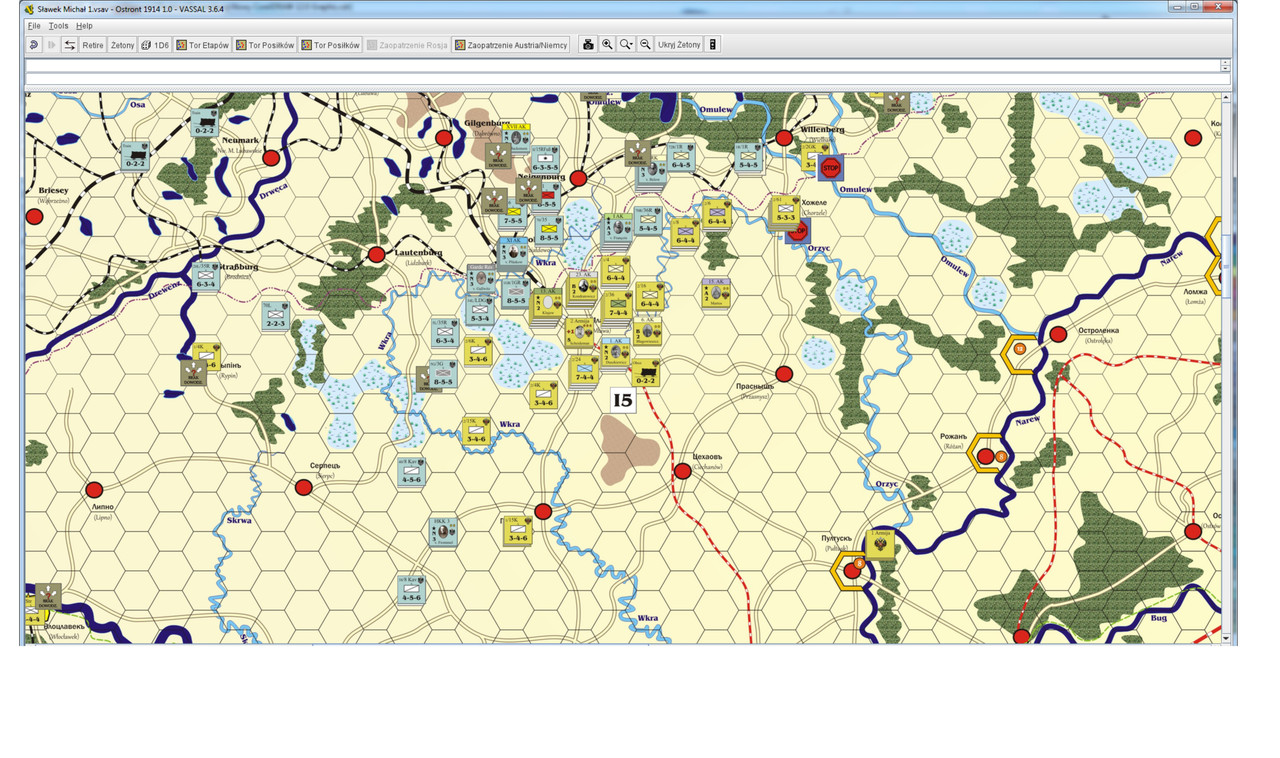Open the Help menu

(x=84, y=25)
